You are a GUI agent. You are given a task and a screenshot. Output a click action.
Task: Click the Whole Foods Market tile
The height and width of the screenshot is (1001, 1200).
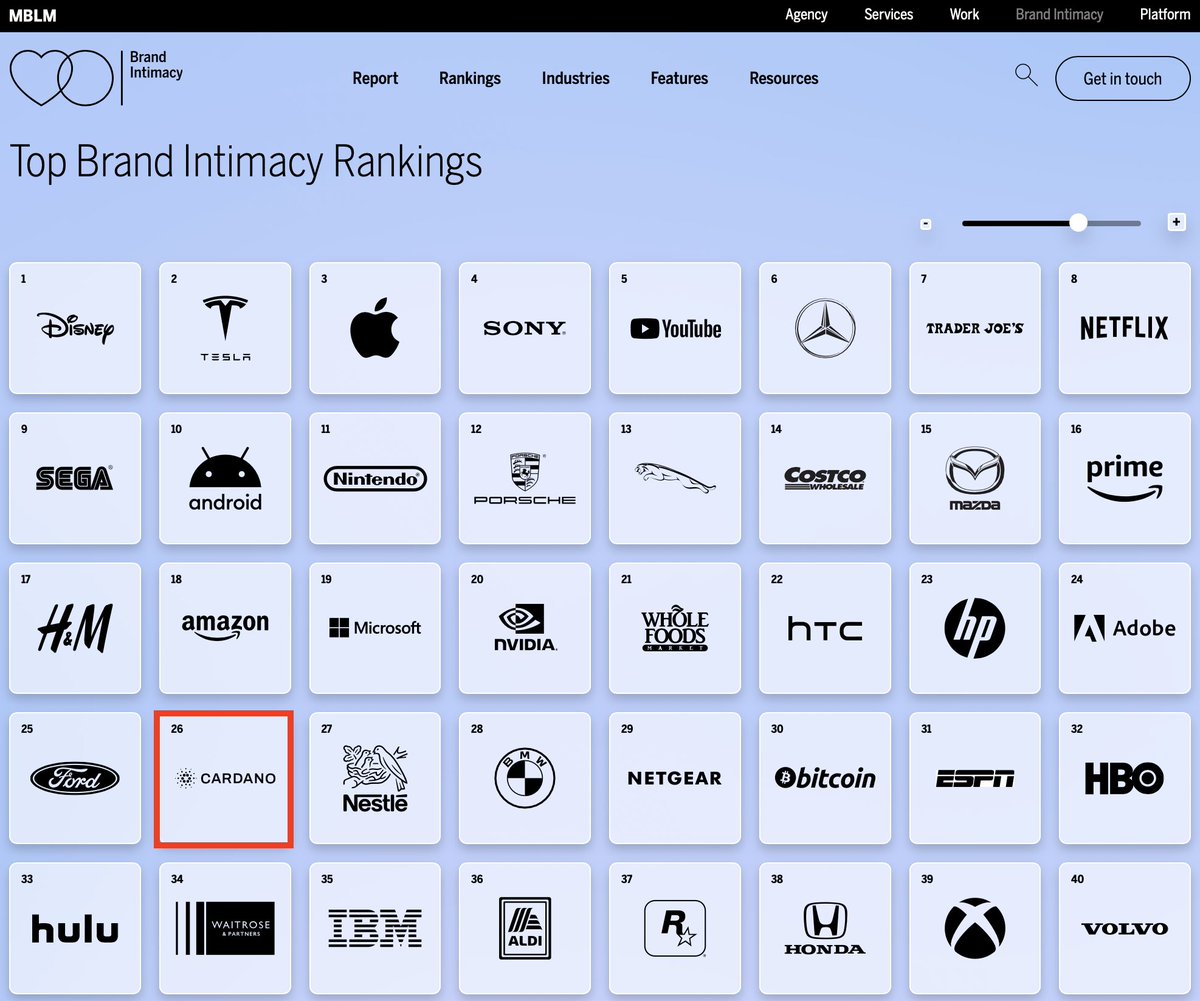pyautogui.click(x=675, y=628)
